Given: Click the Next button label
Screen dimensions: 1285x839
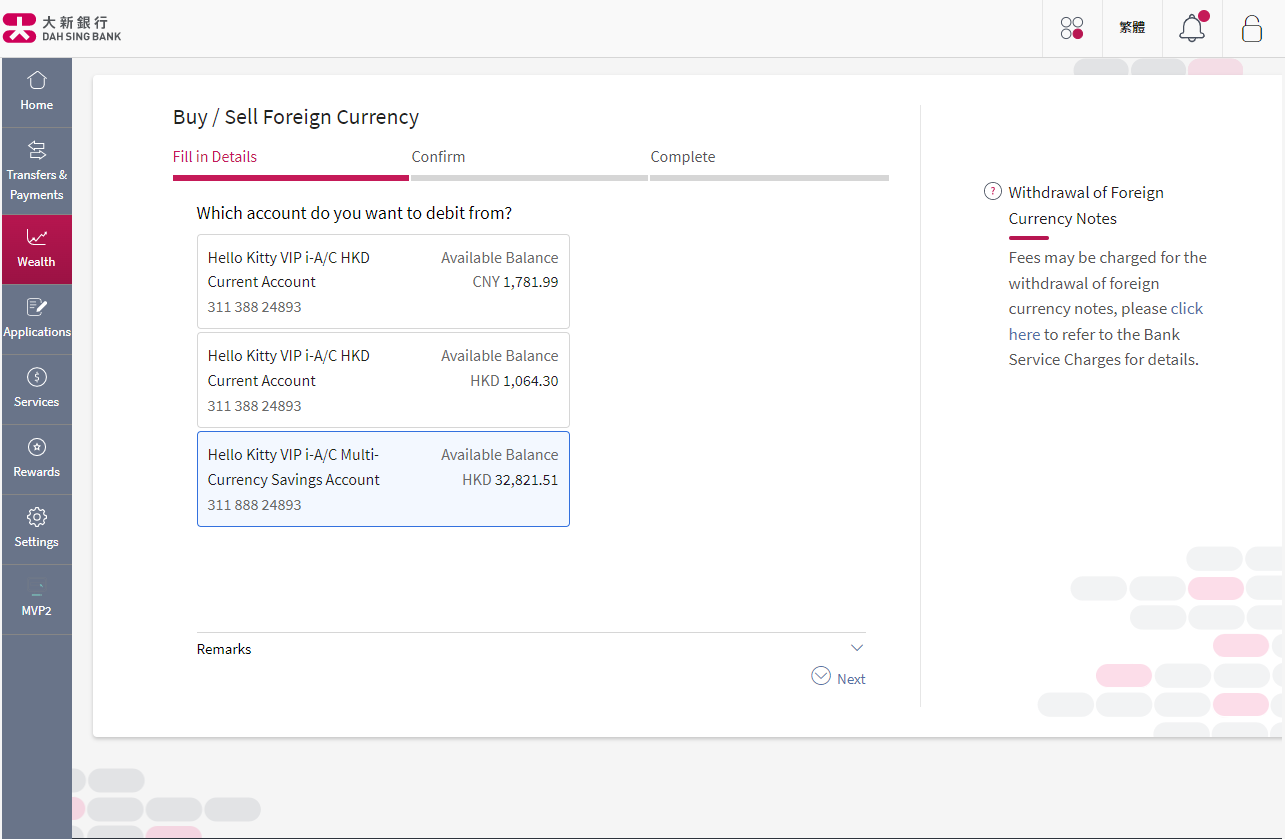Looking at the screenshot, I should (851, 679).
